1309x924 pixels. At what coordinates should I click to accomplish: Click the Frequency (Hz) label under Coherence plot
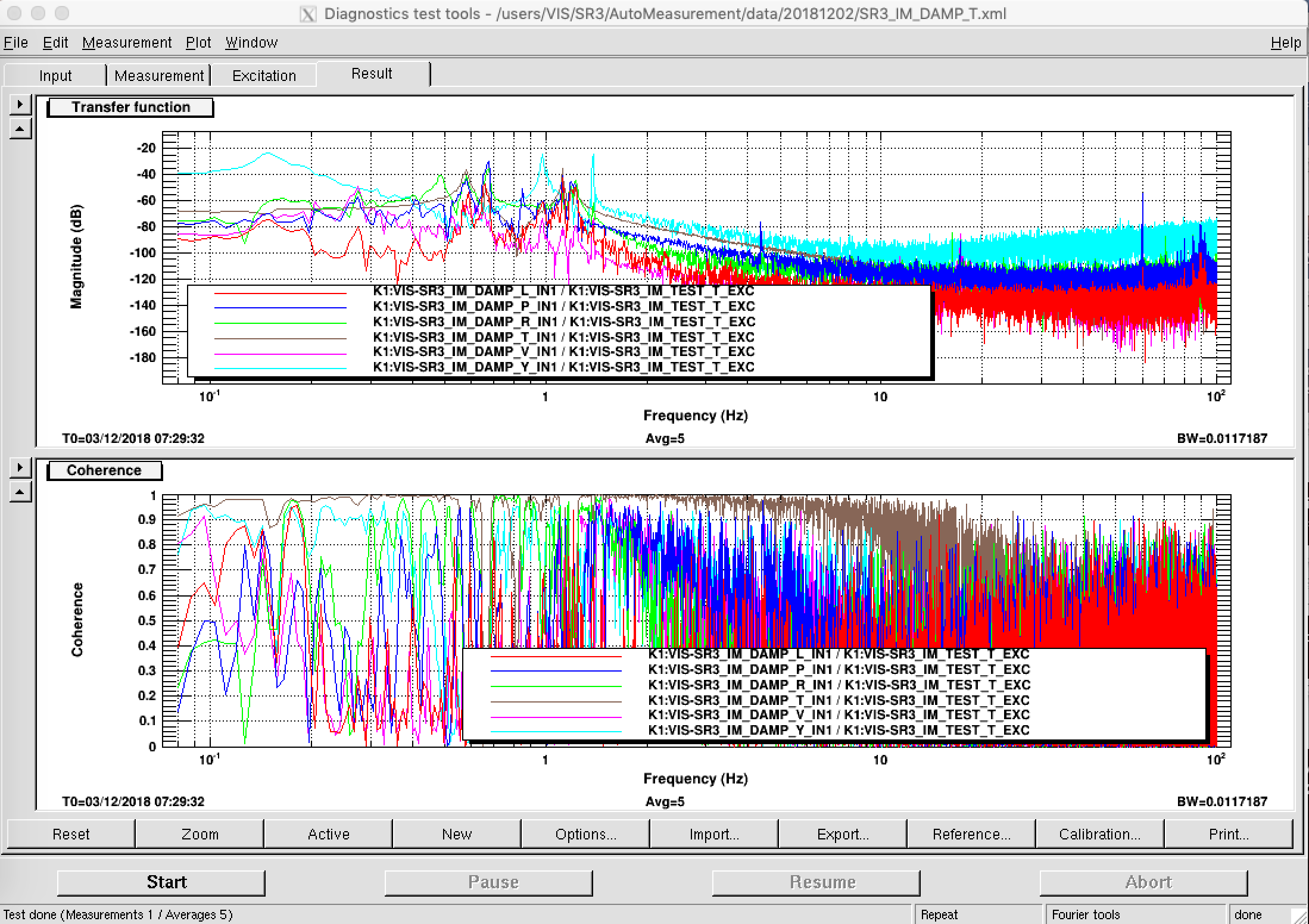point(696,779)
